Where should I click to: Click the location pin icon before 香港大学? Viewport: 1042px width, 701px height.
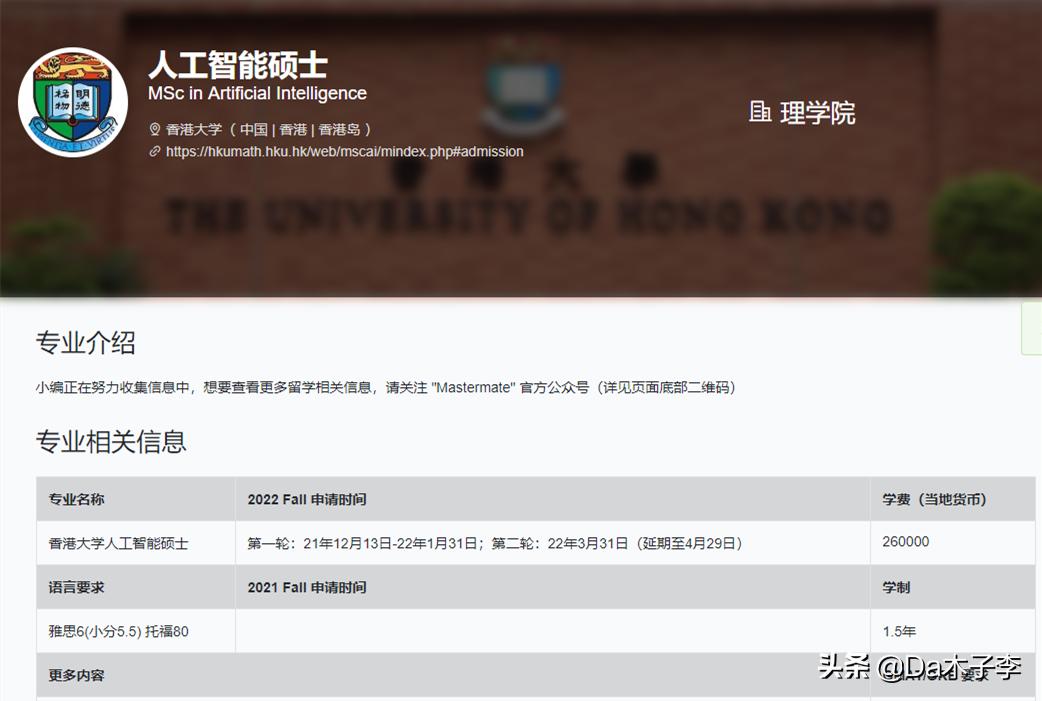[154, 130]
